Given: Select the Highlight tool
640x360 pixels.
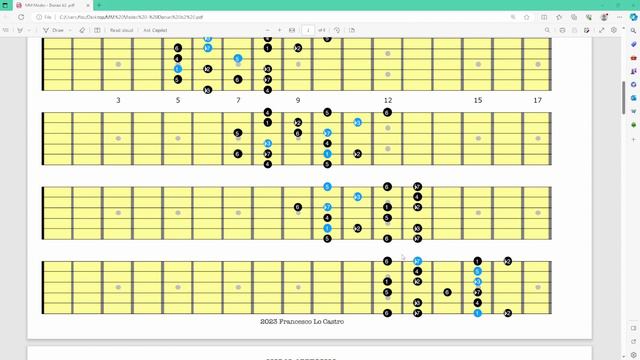Looking at the screenshot, I should pyautogui.click(x=20, y=30).
